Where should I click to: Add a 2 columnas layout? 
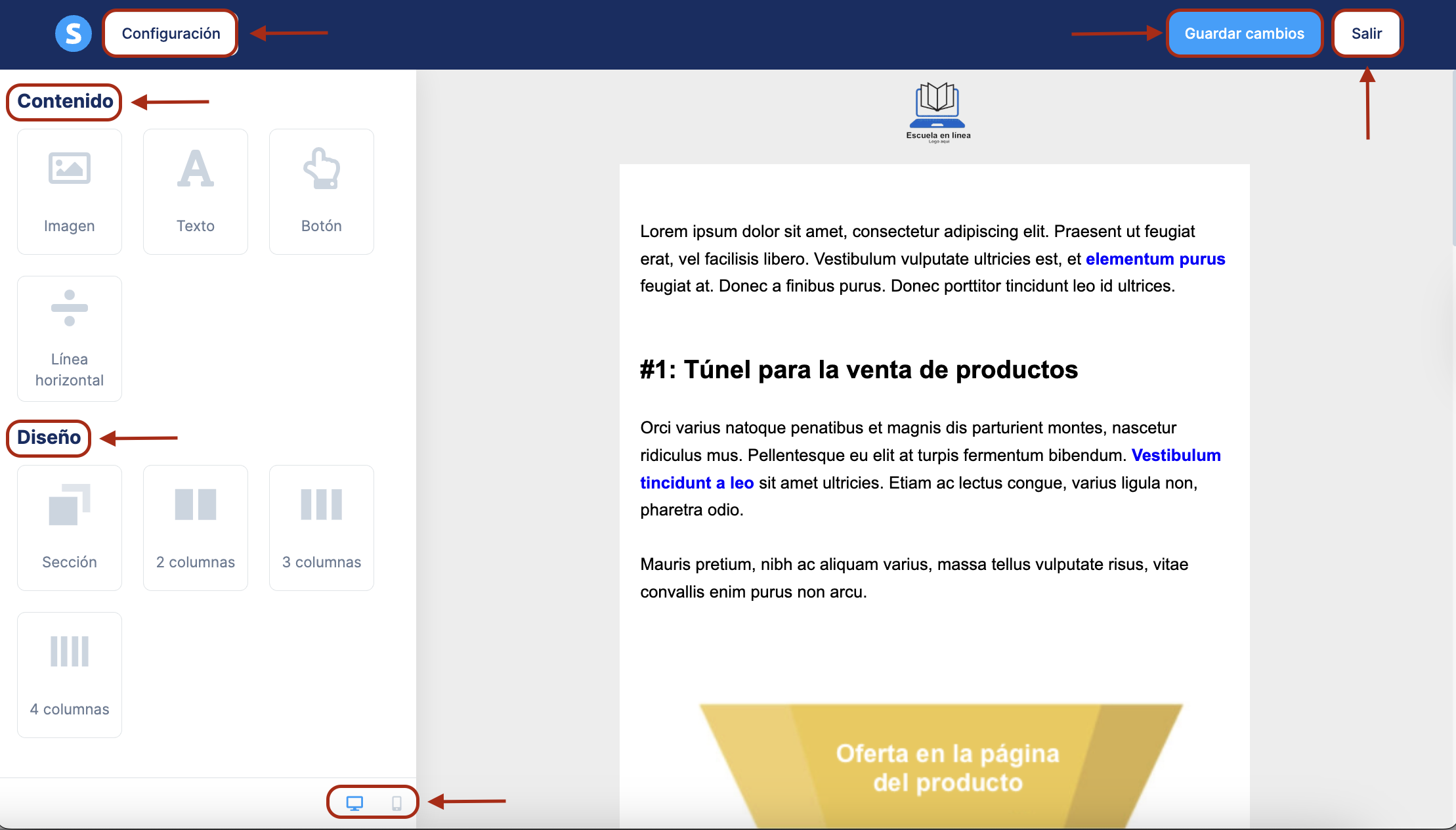tap(196, 527)
